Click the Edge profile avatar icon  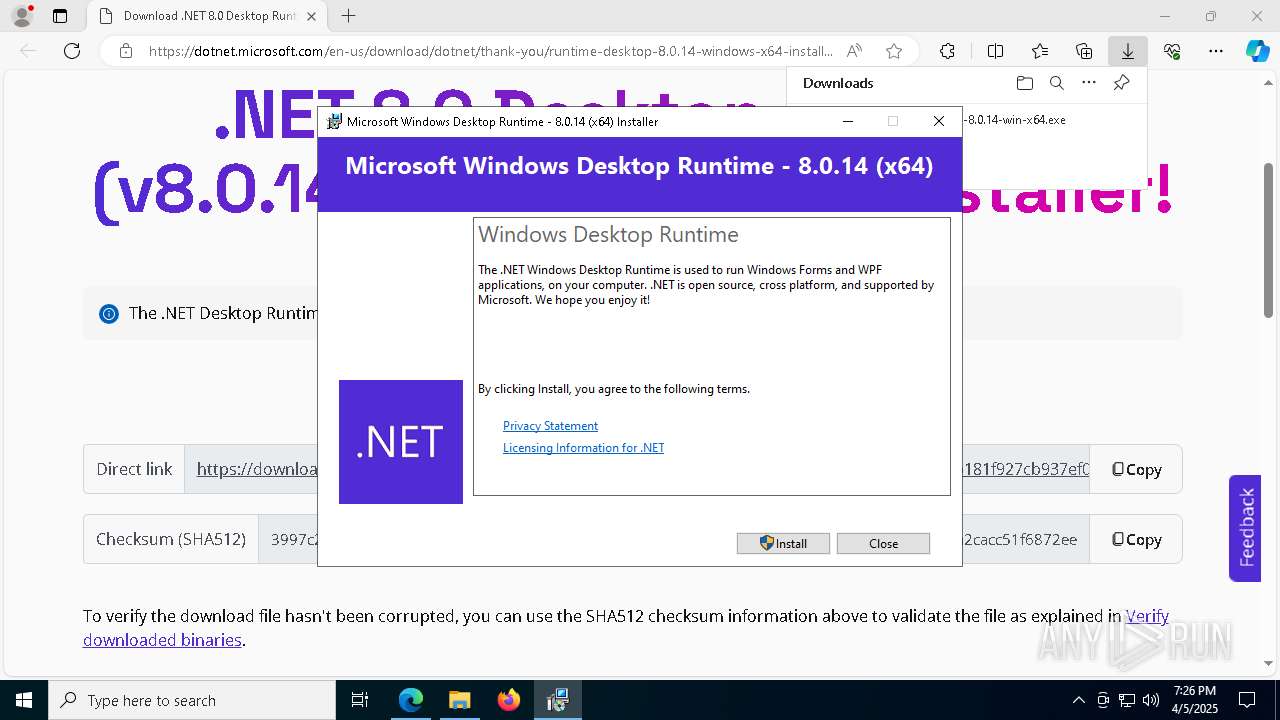21,16
